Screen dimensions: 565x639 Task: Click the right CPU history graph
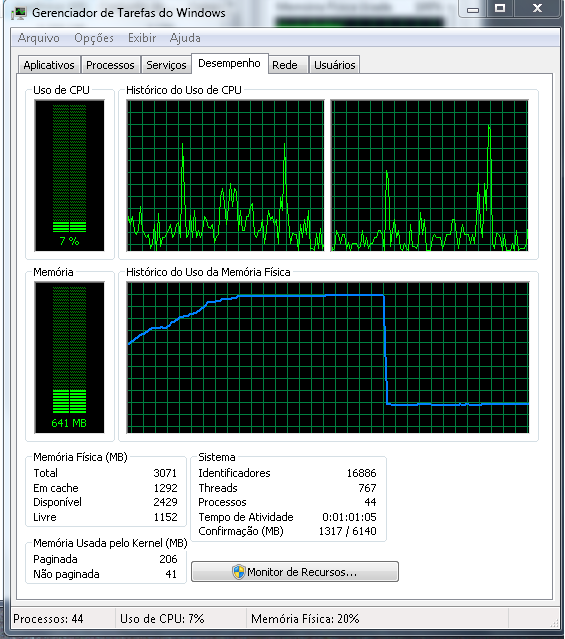(x=430, y=175)
